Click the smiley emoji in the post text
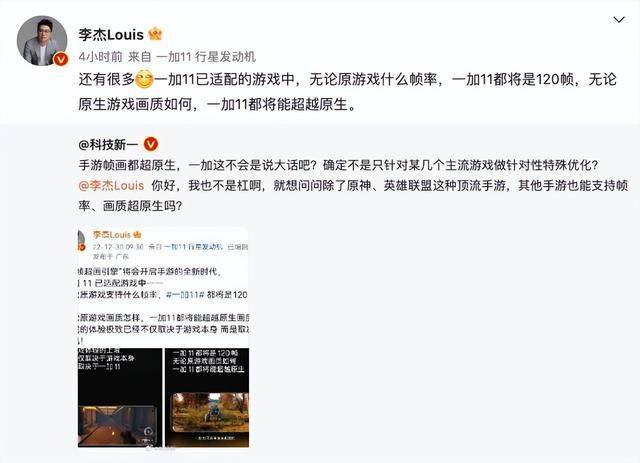Image resolution: width=640 pixels, height=463 pixels. (144, 79)
